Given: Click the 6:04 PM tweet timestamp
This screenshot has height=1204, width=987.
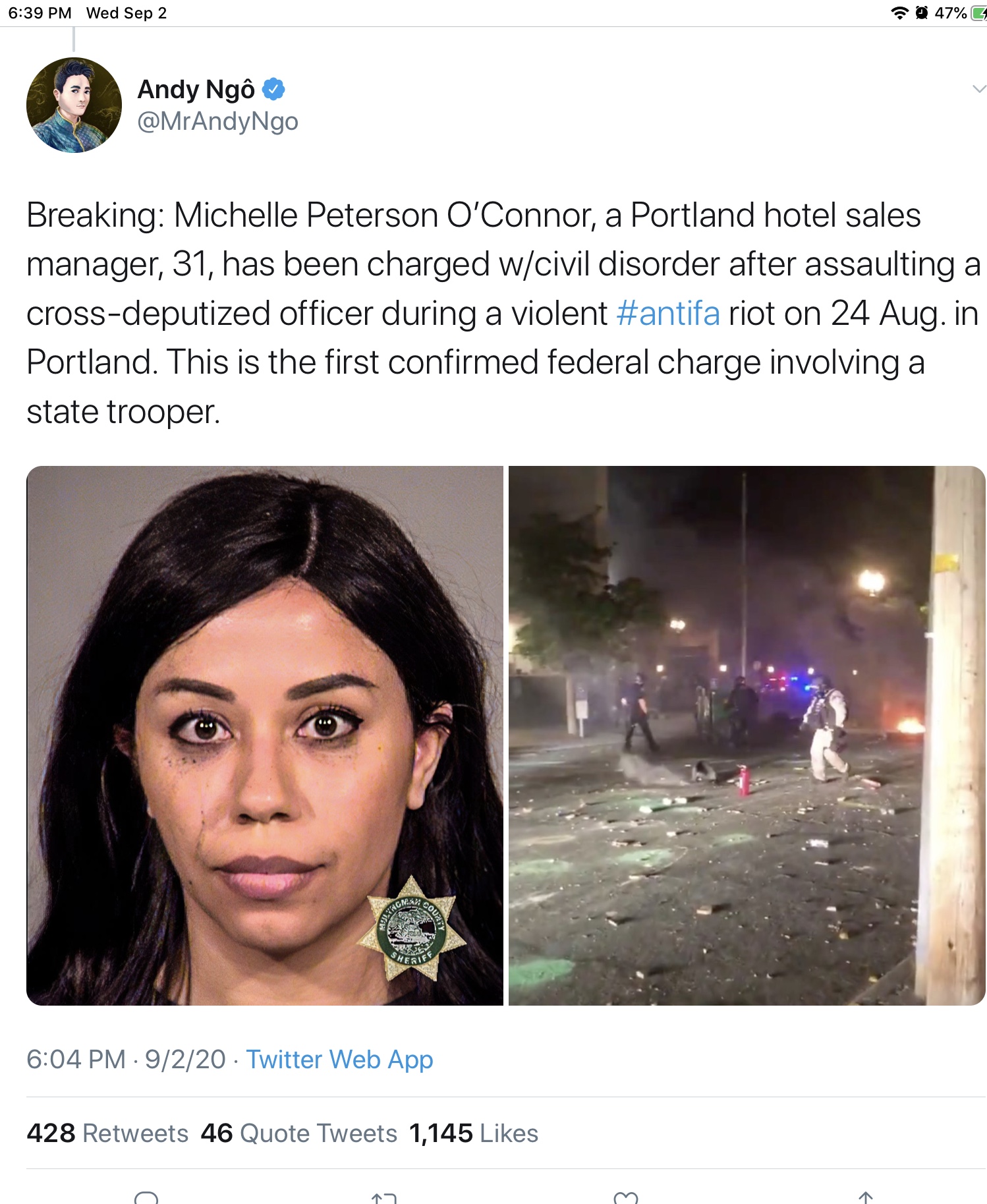Looking at the screenshot, I should [76, 1059].
